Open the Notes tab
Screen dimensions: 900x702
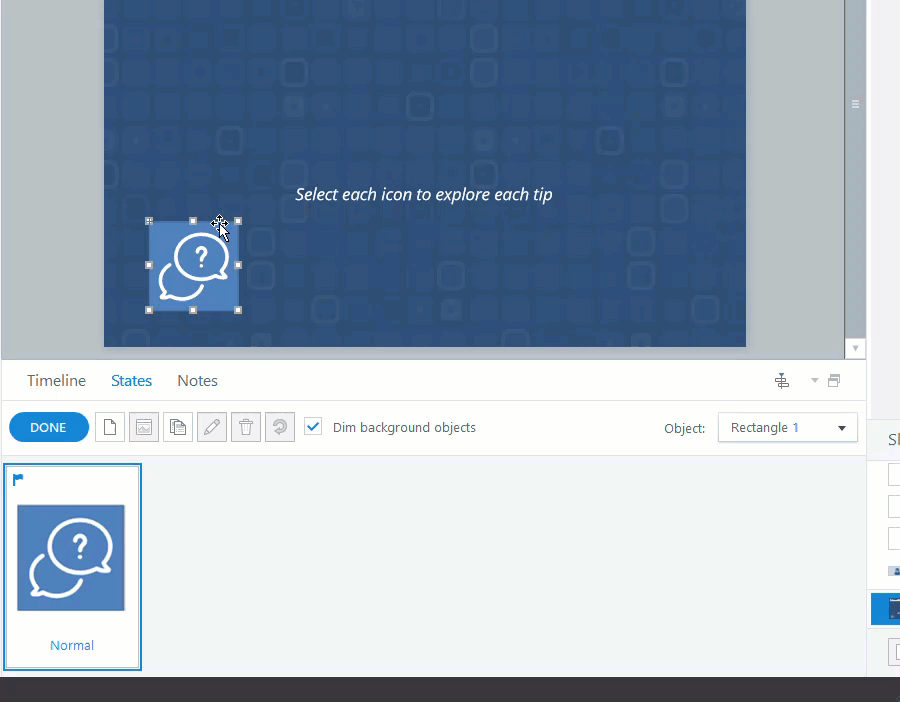pos(197,380)
